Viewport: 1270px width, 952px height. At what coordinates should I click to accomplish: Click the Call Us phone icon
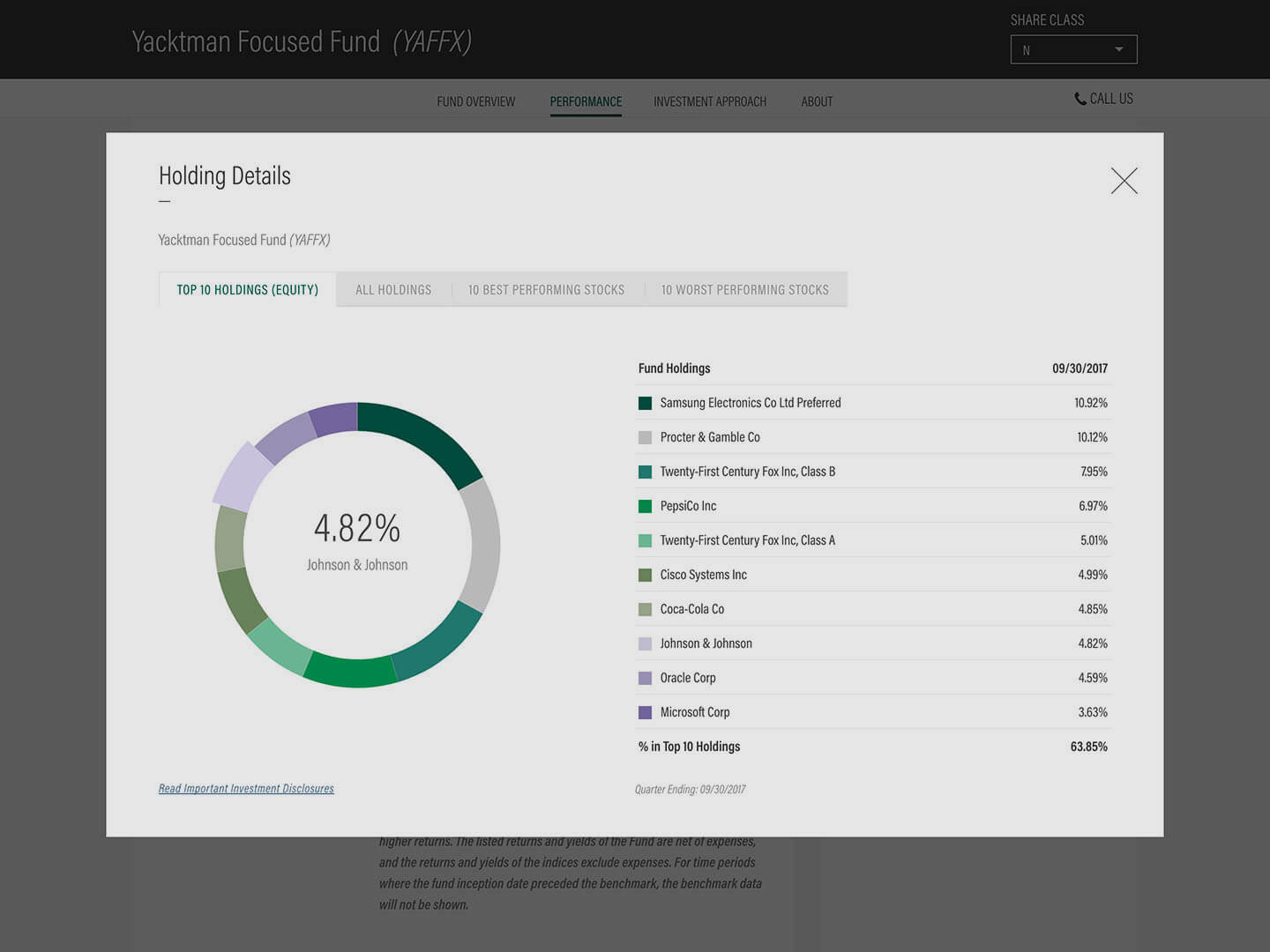pyautogui.click(x=1080, y=99)
